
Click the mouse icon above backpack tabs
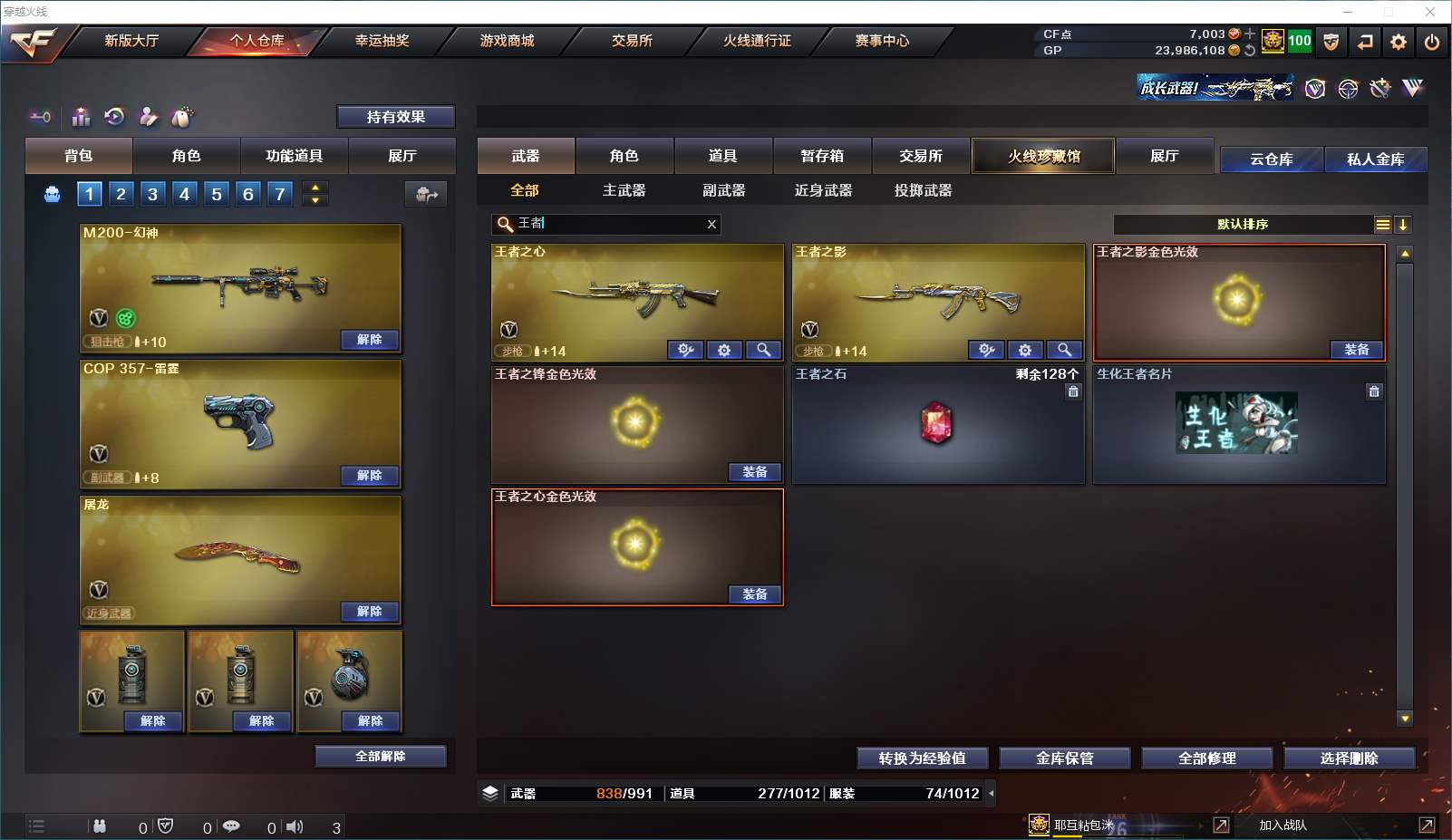point(182,117)
